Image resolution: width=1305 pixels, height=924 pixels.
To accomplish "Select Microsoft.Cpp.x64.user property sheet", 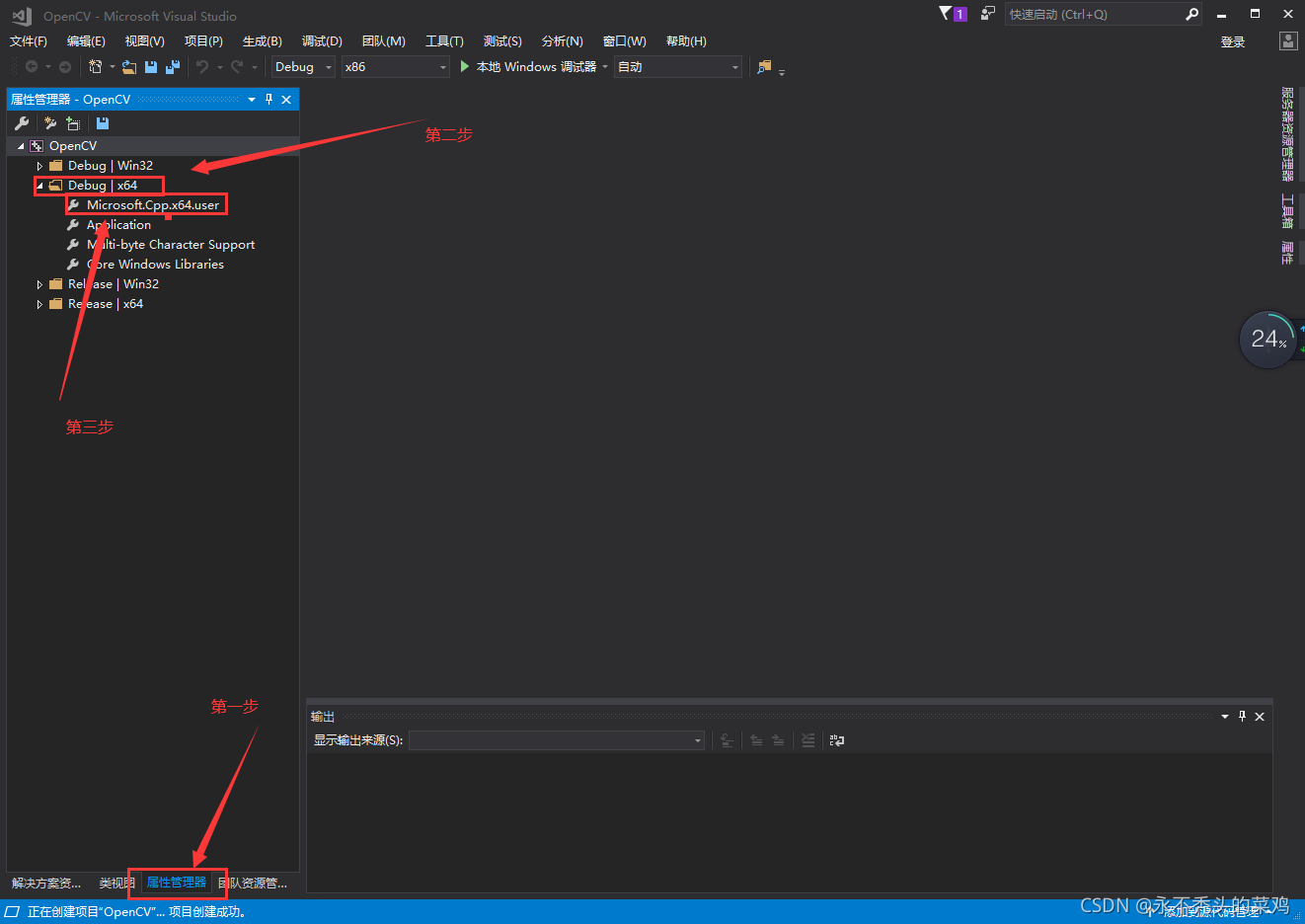I will click(153, 205).
